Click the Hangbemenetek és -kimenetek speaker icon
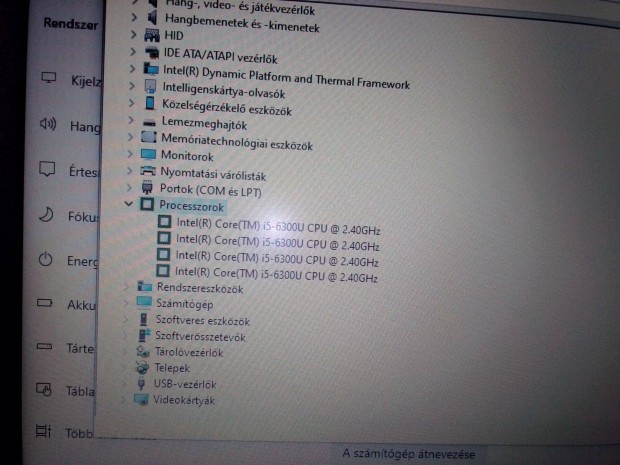Image resolution: width=620 pixels, height=465 pixels. [152, 18]
